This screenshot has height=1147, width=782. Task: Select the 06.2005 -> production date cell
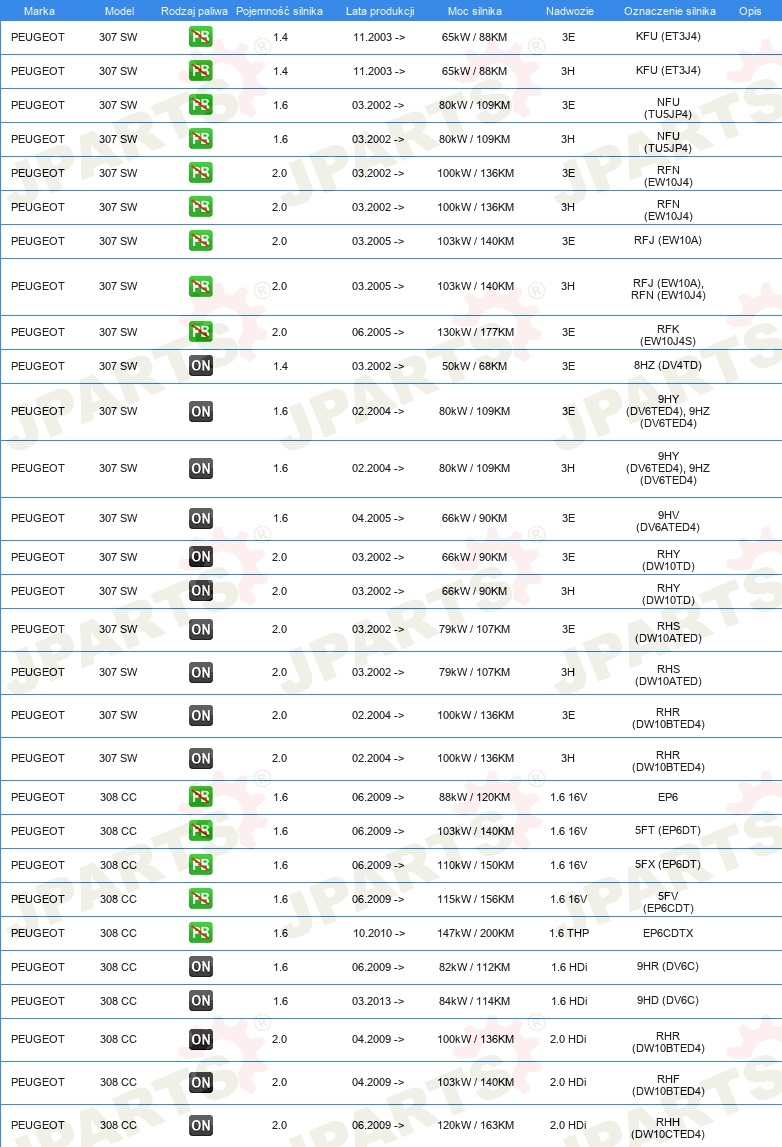click(377, 332)
